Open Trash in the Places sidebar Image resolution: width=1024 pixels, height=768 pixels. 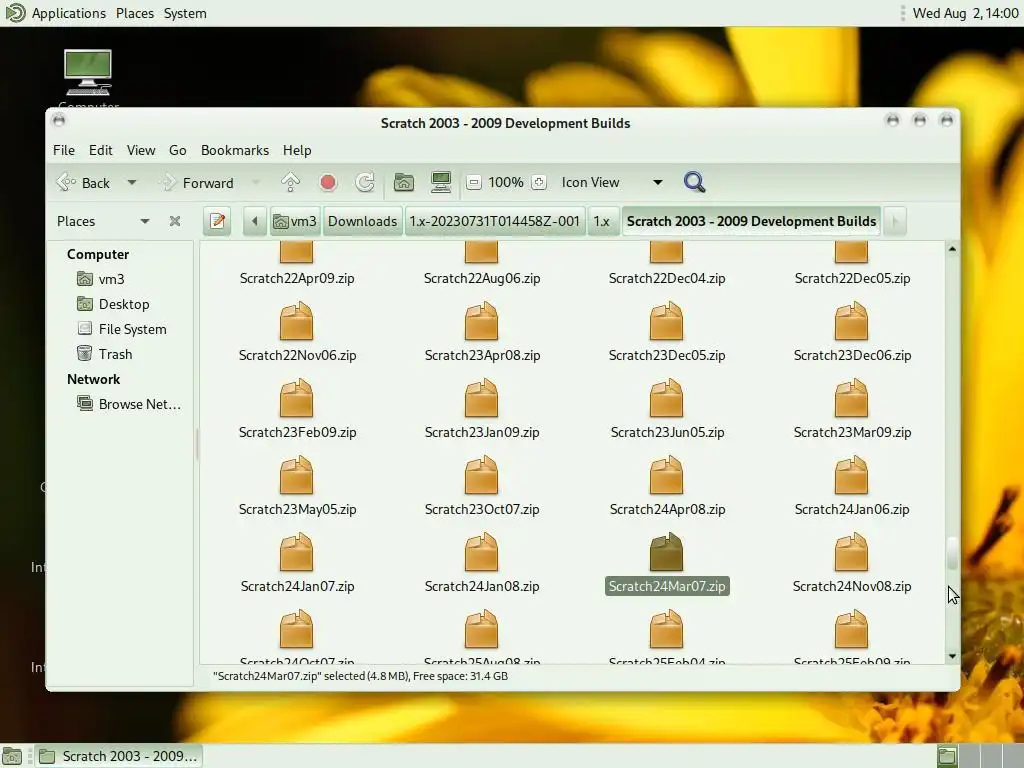[x=115, y=354]
